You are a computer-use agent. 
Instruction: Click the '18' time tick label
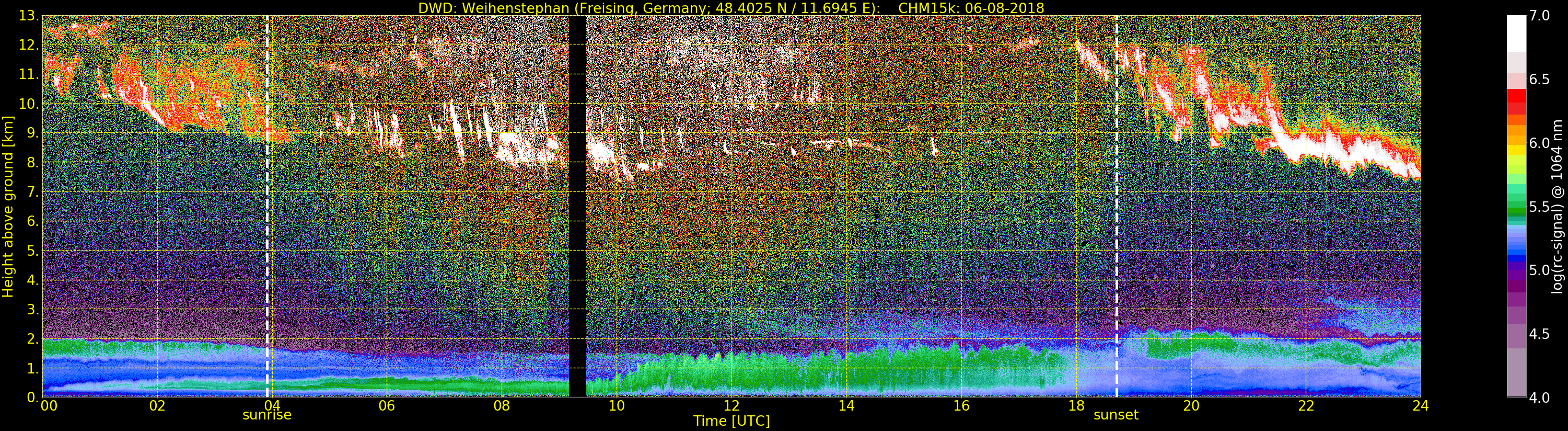1076,406
